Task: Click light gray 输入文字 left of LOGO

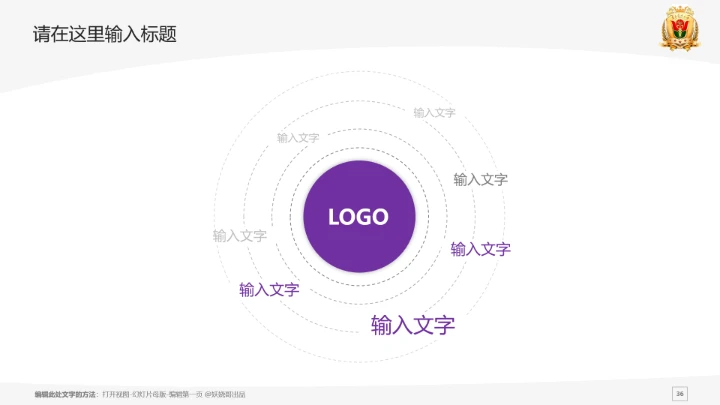Action: point(240,236)
